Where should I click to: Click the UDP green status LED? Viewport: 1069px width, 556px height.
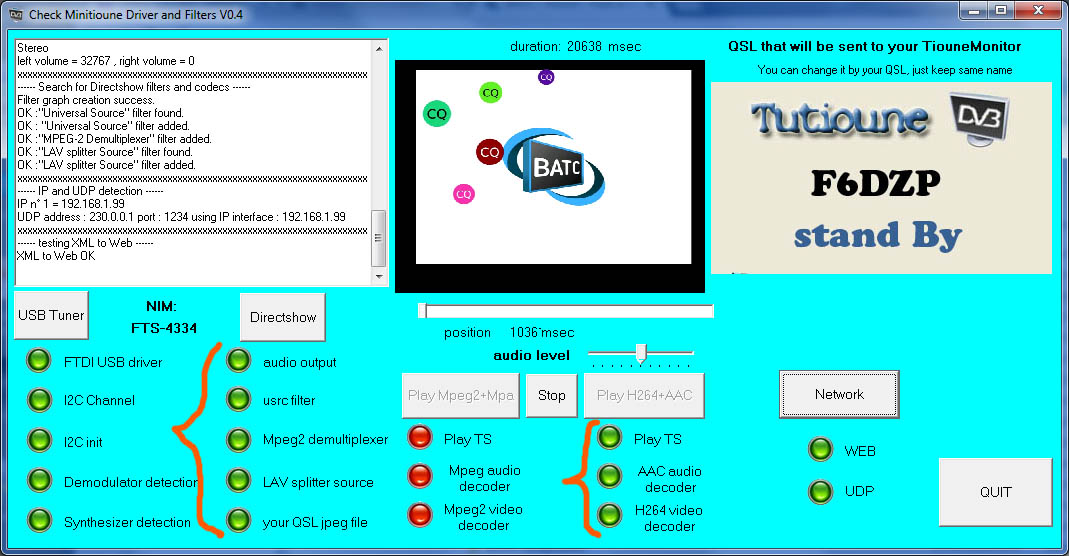pyautogui.click(x=820, y=491)
